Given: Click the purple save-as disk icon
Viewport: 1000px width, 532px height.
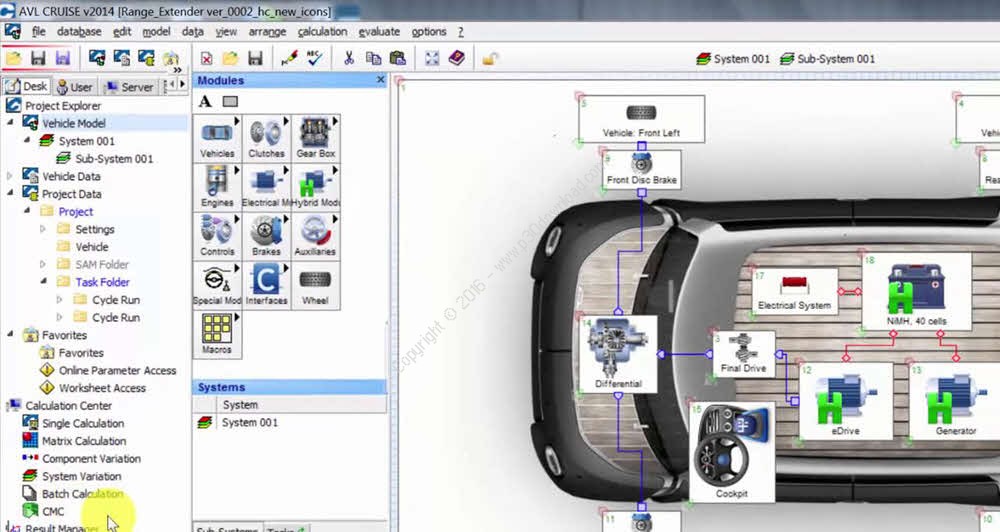Looking at the screenshot, I should coord(62,59).
